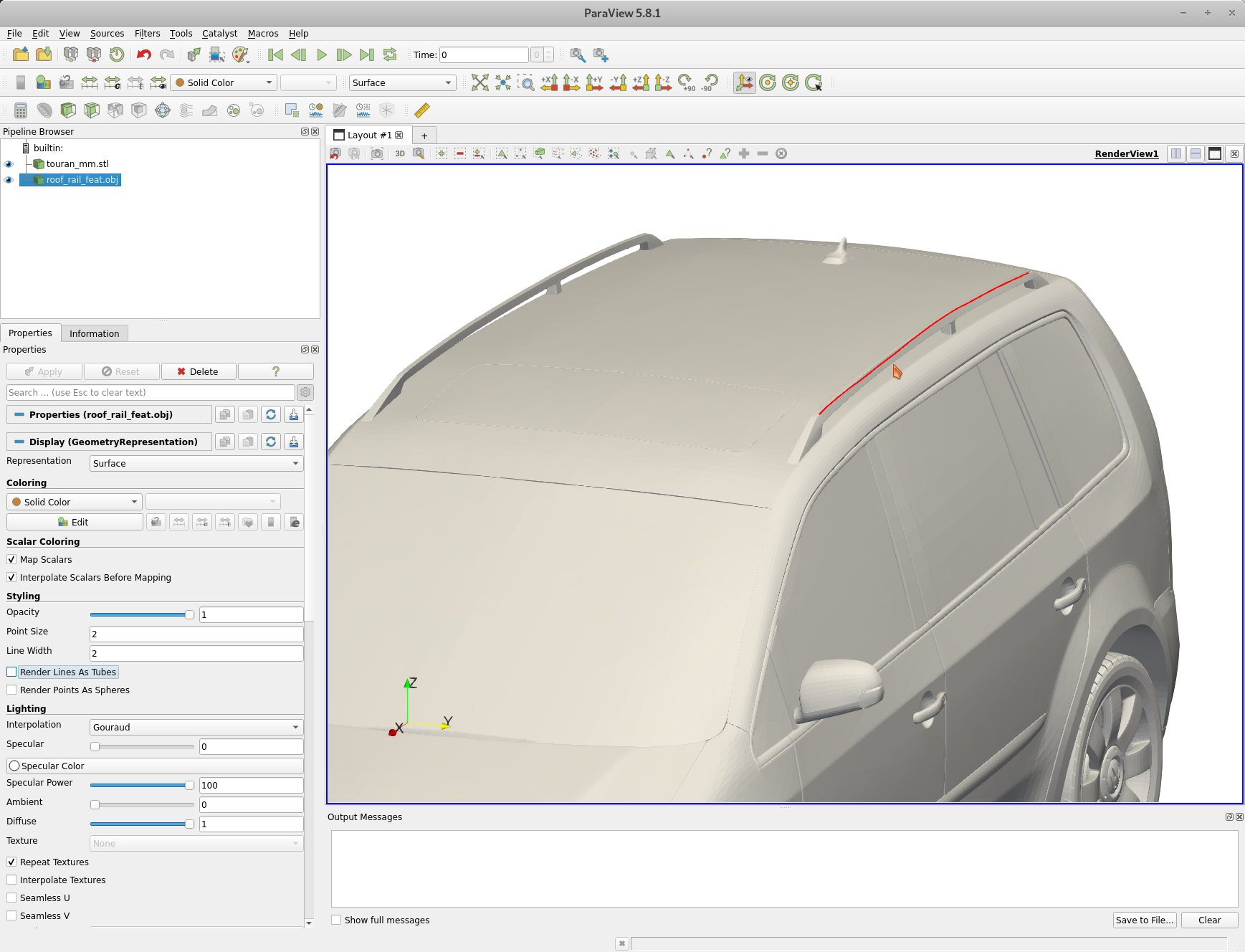Viewport: 1245px width, 952px height.
Task: Enable Render Lines As Tubes
Action: coord(11,672)
